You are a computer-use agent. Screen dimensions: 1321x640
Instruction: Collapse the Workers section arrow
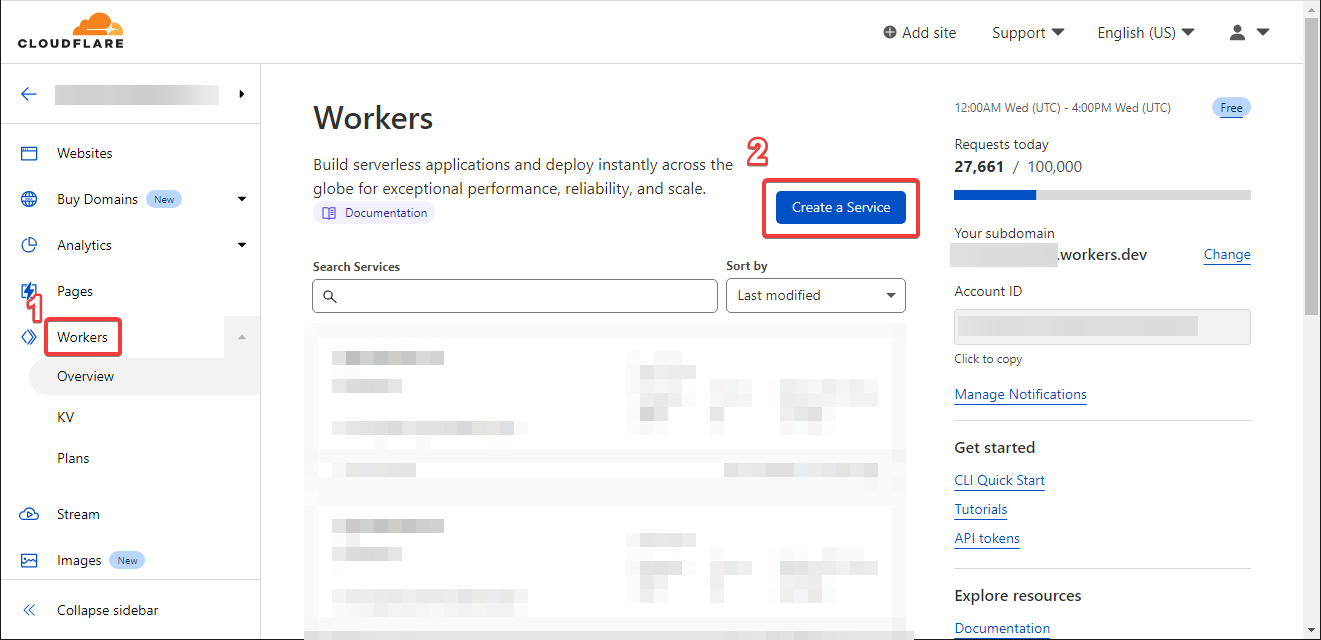[x=242, y=337]
